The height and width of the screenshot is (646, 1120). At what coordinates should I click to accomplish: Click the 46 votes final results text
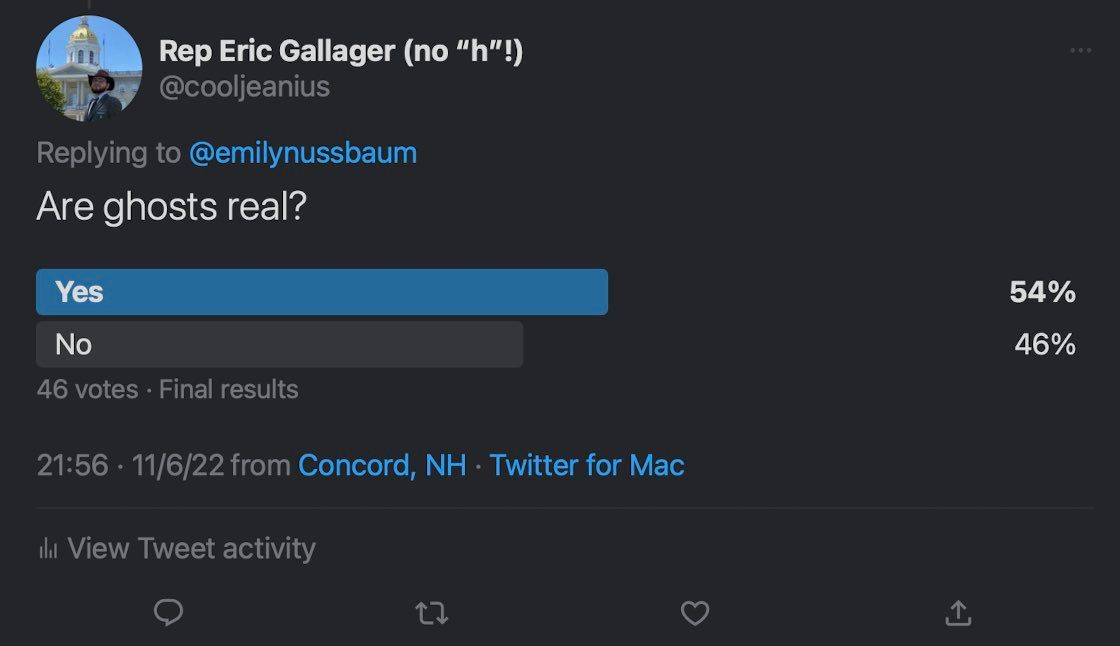167,389
